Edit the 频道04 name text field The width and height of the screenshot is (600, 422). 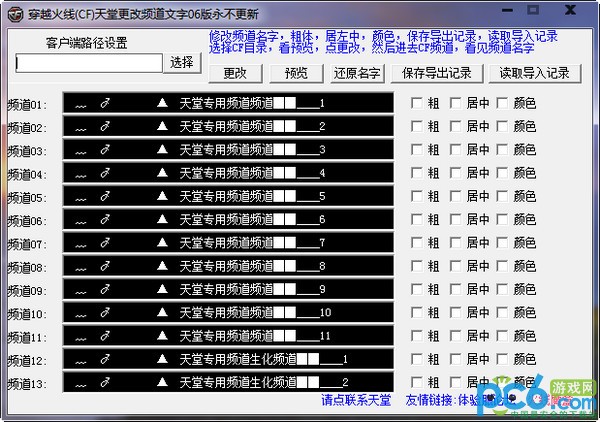pos(228,173)
